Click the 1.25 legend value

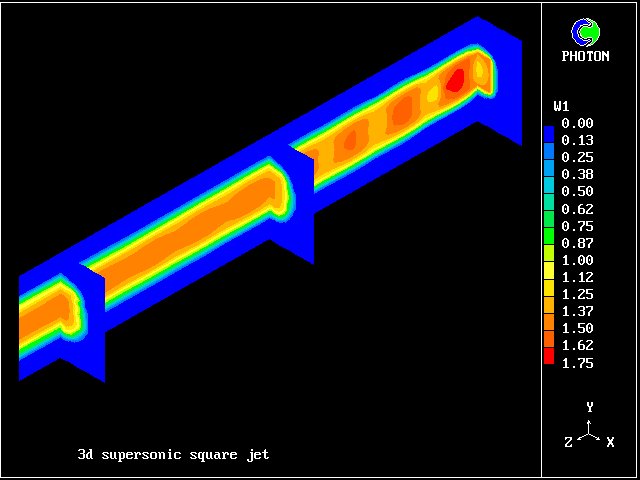(577, 294)
